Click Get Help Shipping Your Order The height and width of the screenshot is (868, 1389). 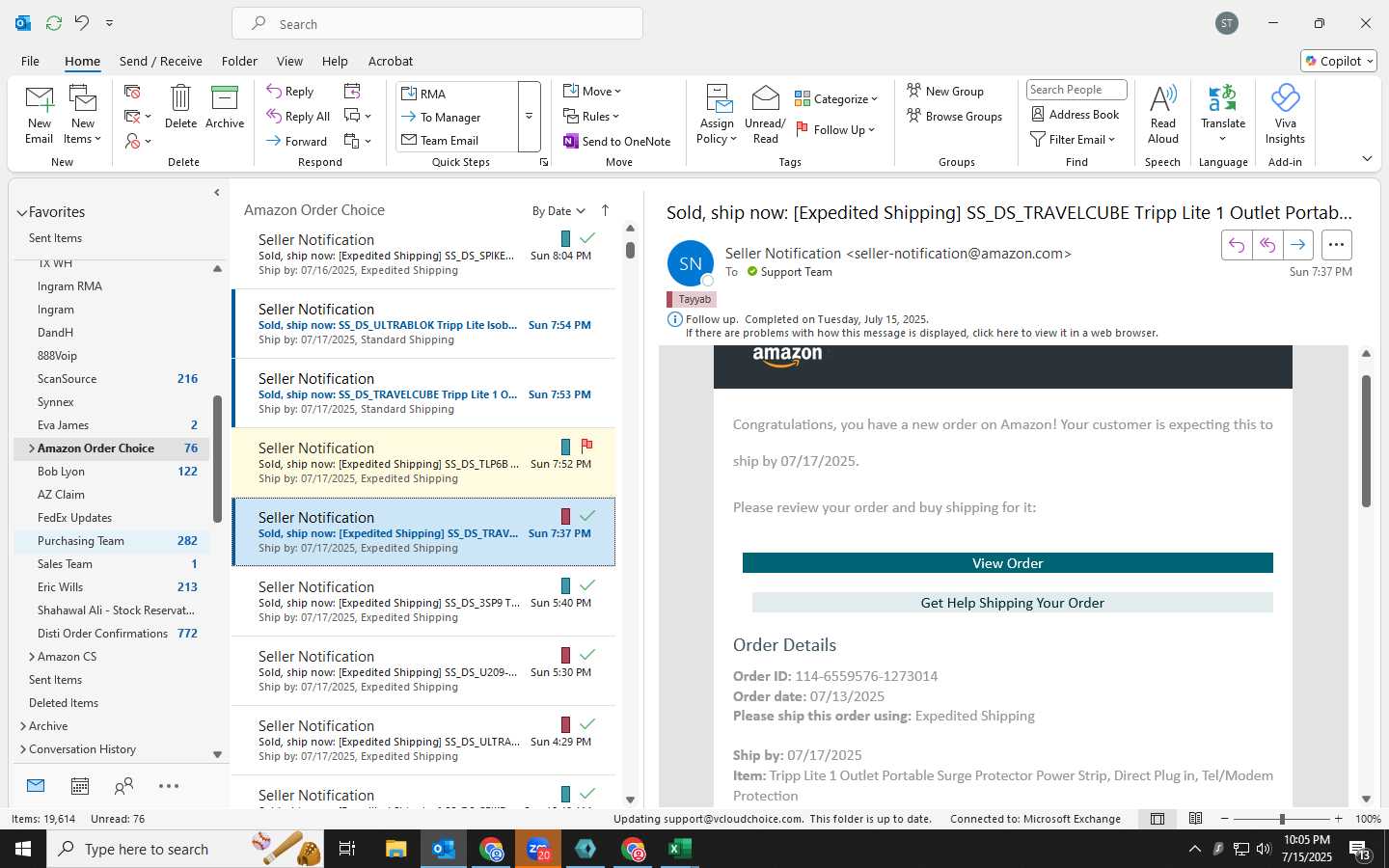tap(1013, 603)
